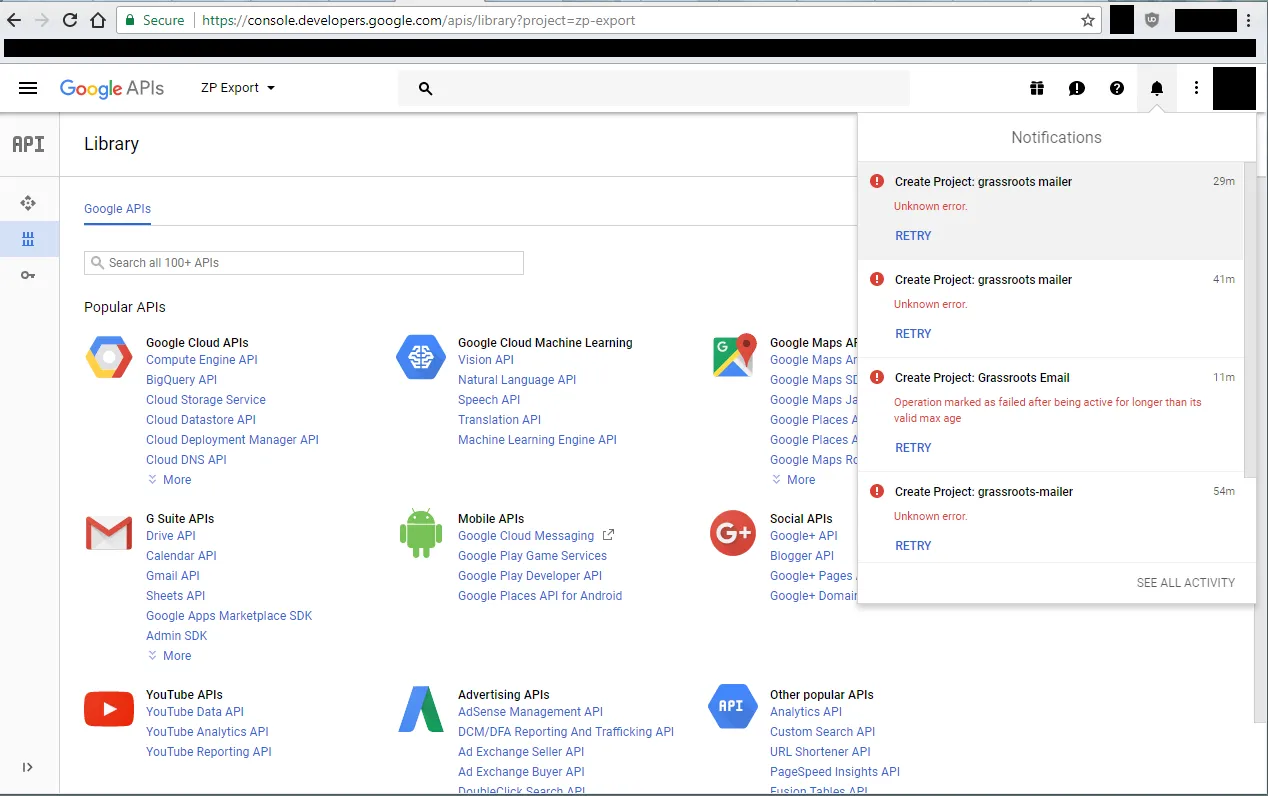Open the Chrome three-dot menu
Screen dimensions: 1268x796
pos(1248,20)
